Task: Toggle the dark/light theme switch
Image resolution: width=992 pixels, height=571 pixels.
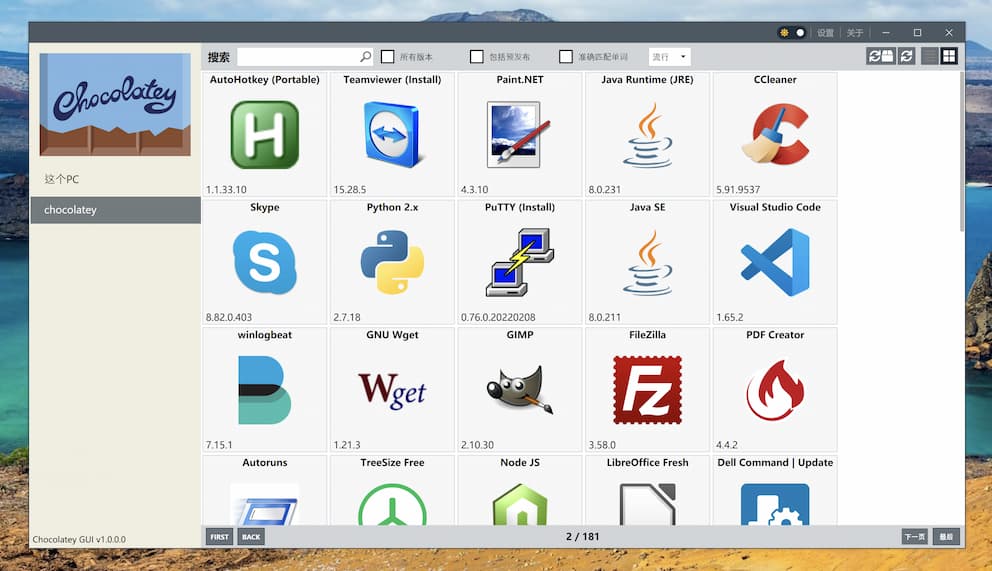Action: click(792, 33)
